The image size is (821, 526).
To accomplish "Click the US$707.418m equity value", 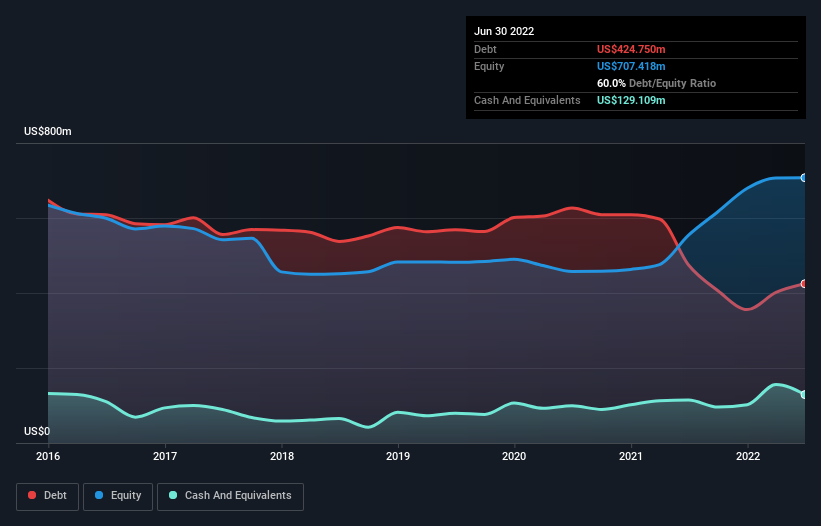I will pyautogui.click(x=631, y=66).
